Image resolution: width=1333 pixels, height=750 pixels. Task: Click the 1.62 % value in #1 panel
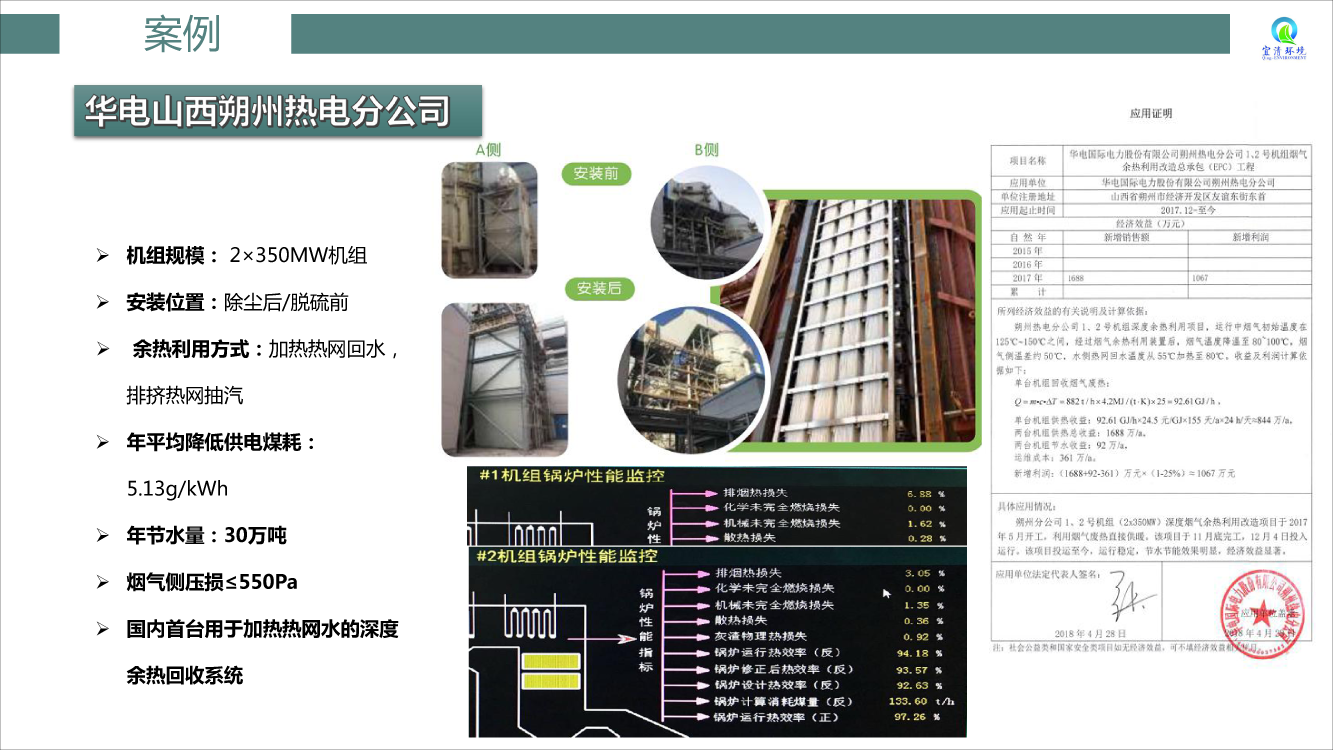pos(925,524)
